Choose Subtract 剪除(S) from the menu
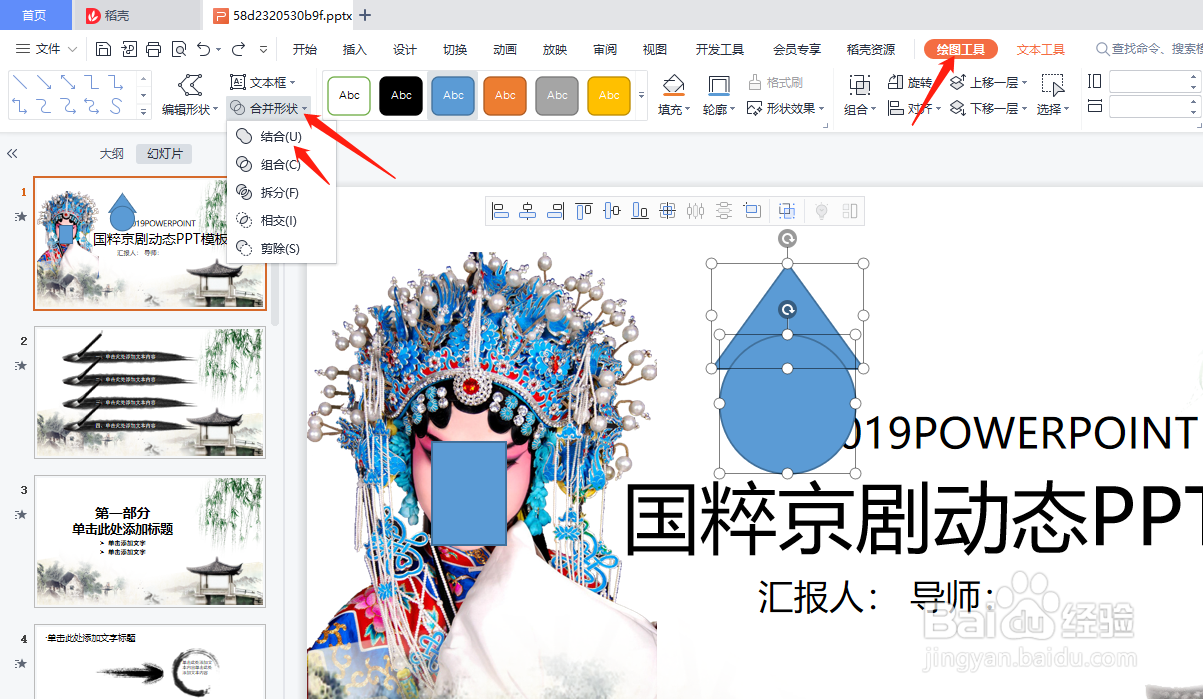 (x=281, y=248)
